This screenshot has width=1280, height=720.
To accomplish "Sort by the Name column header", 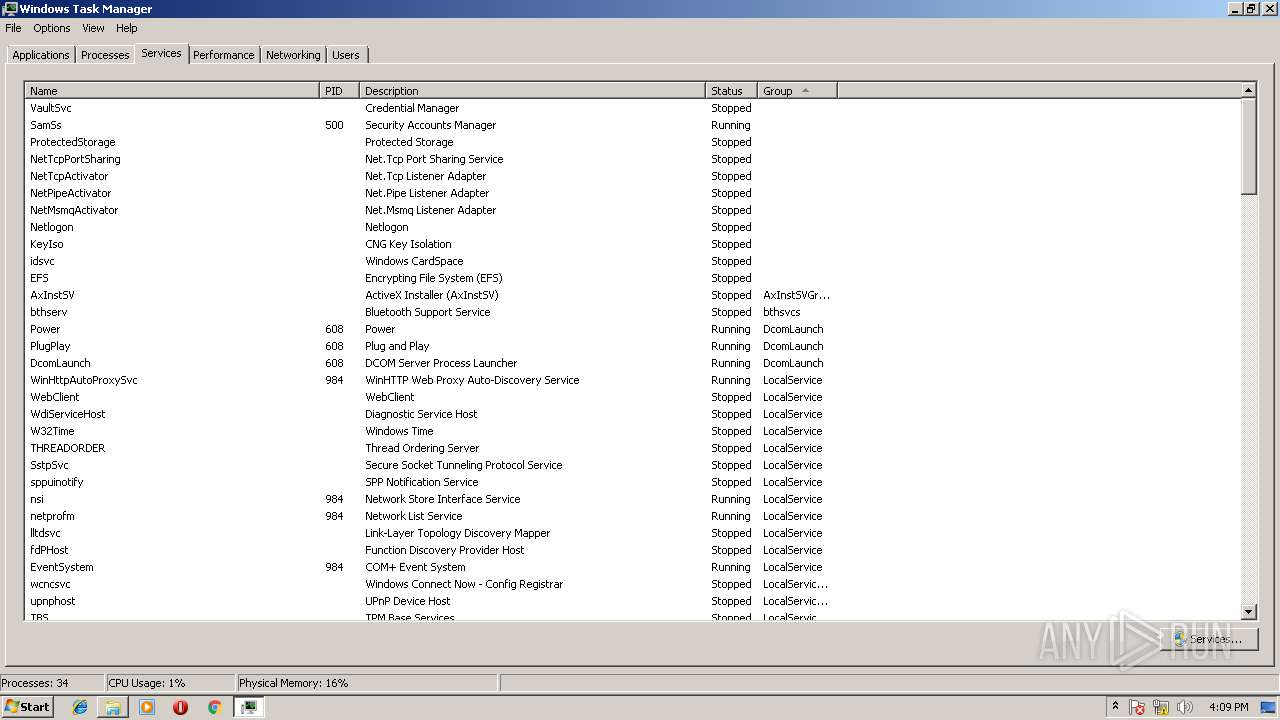I will coord(172,91).
